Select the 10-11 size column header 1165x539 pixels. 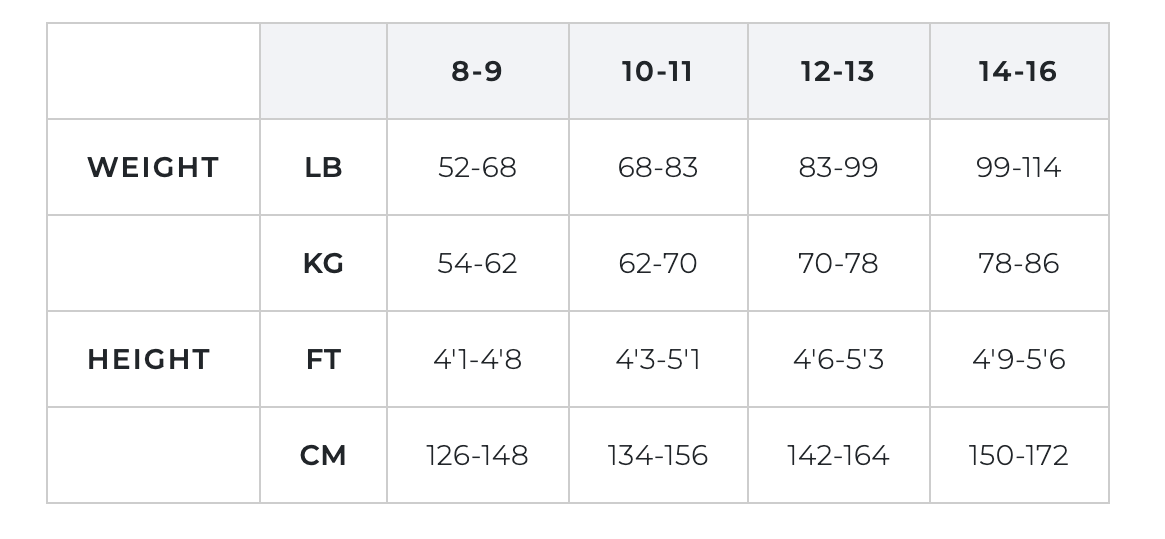click(x=657, y=72)
